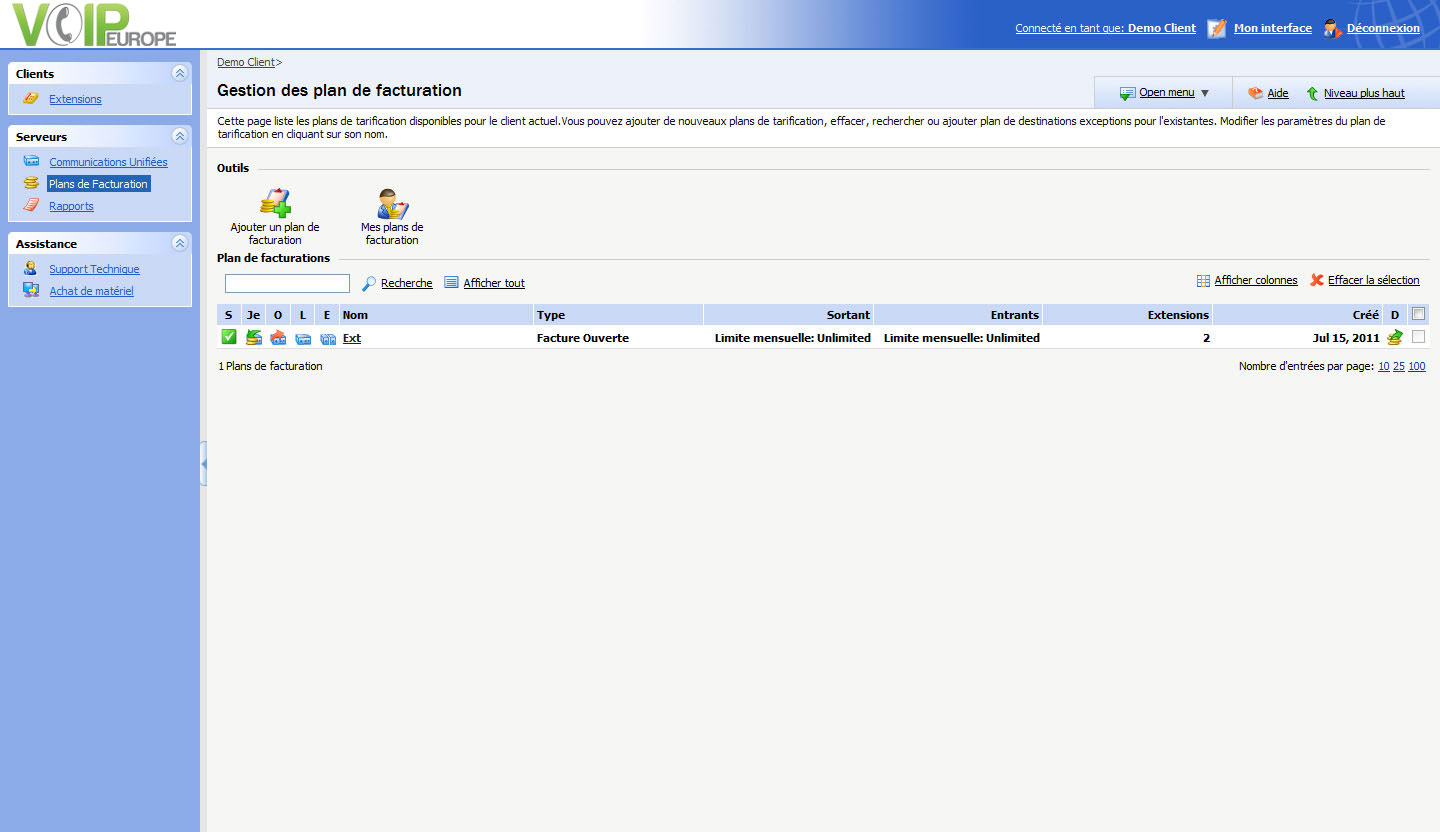Toggle the select-all checkbox in table header
Screen dimensions: 1440x832
coord(1418,314)
